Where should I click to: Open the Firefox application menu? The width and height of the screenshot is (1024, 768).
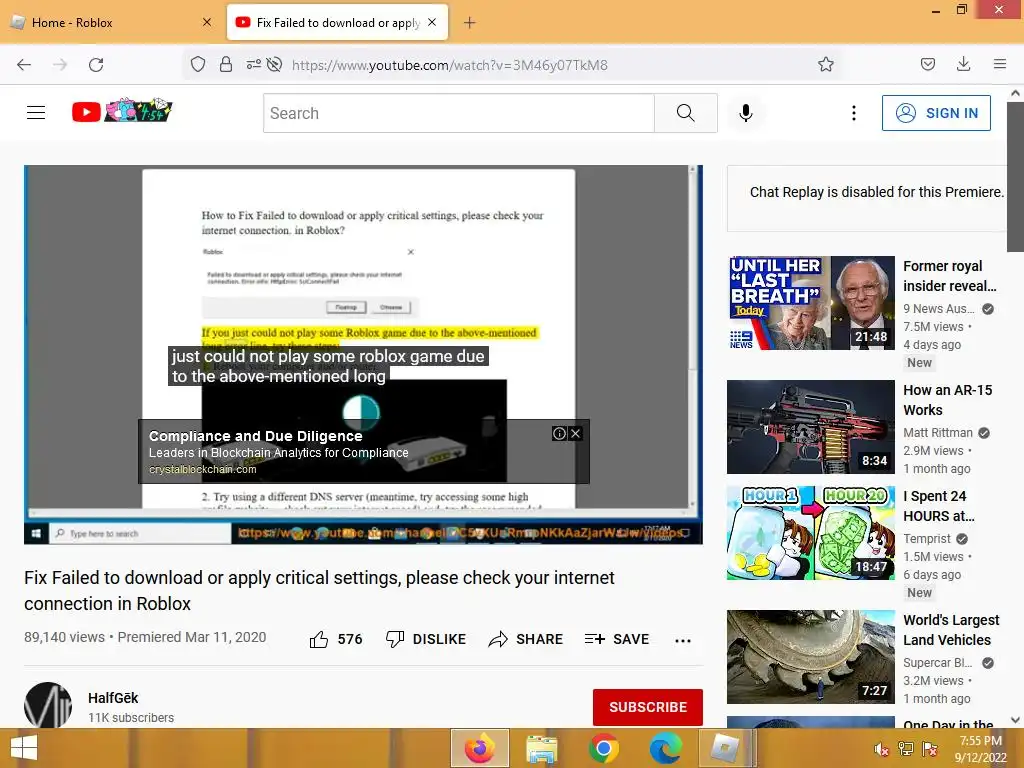pos(1000,64)
